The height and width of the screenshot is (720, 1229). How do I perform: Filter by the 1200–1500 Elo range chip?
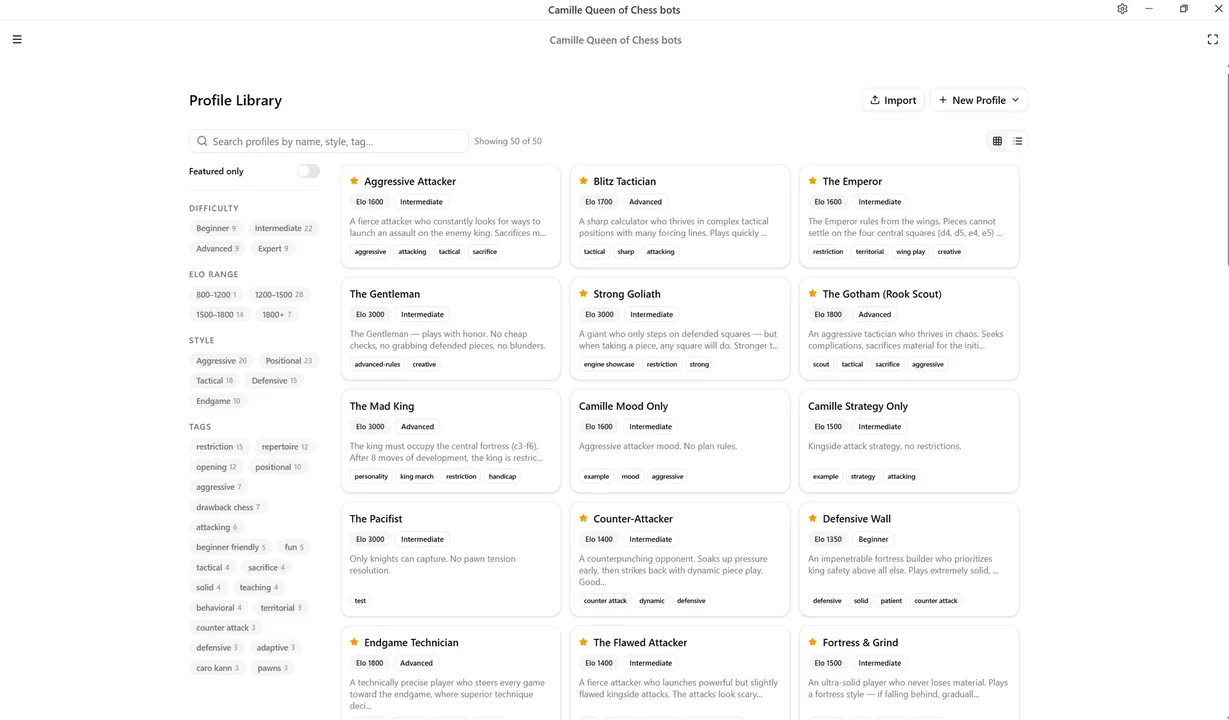coord(279,295)
